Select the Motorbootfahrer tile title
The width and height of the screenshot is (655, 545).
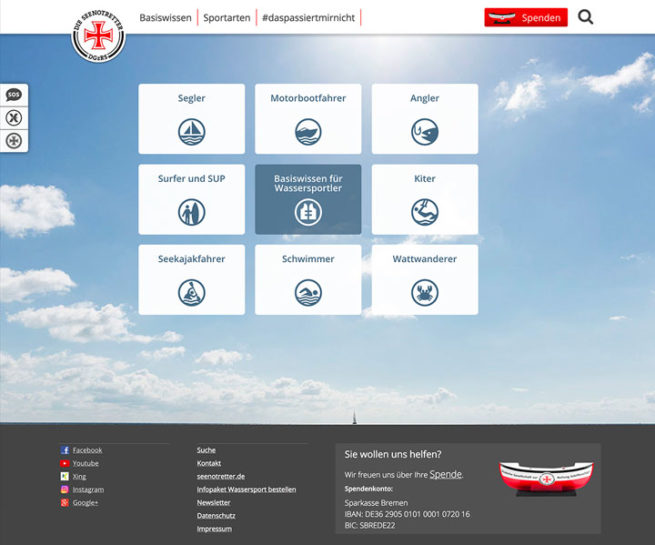coord(308,98)
